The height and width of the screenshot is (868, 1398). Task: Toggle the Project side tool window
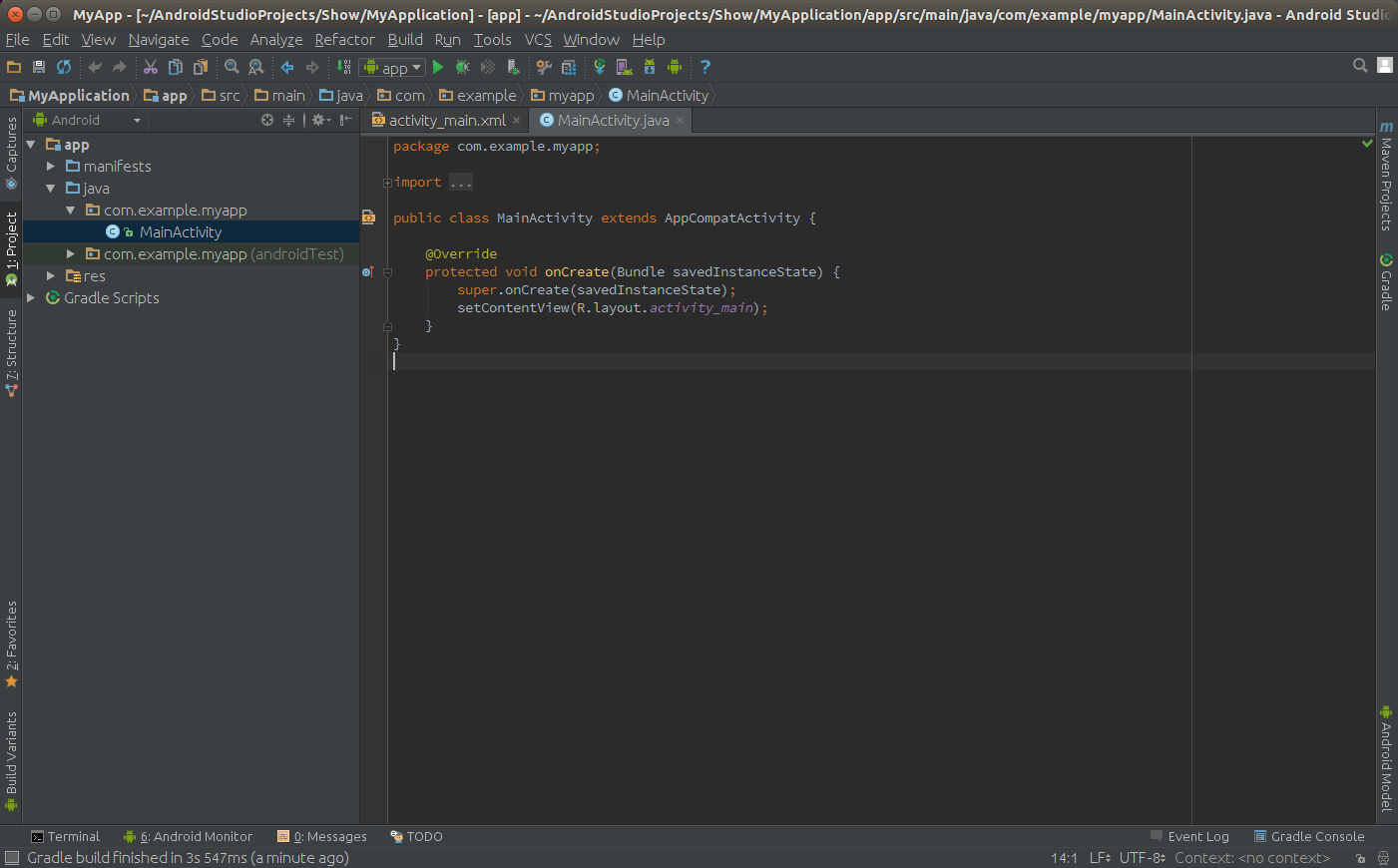point(11,248)
